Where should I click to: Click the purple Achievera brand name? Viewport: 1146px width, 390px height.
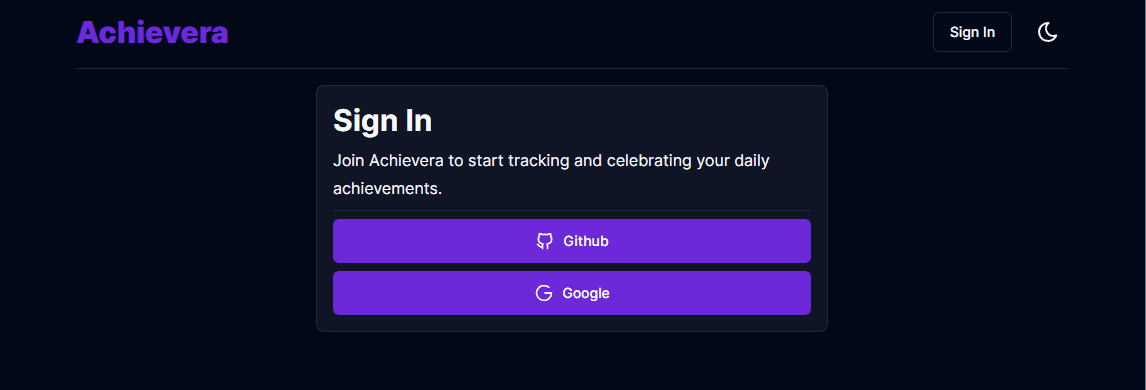pyautogui.click(x=153, y=33)
